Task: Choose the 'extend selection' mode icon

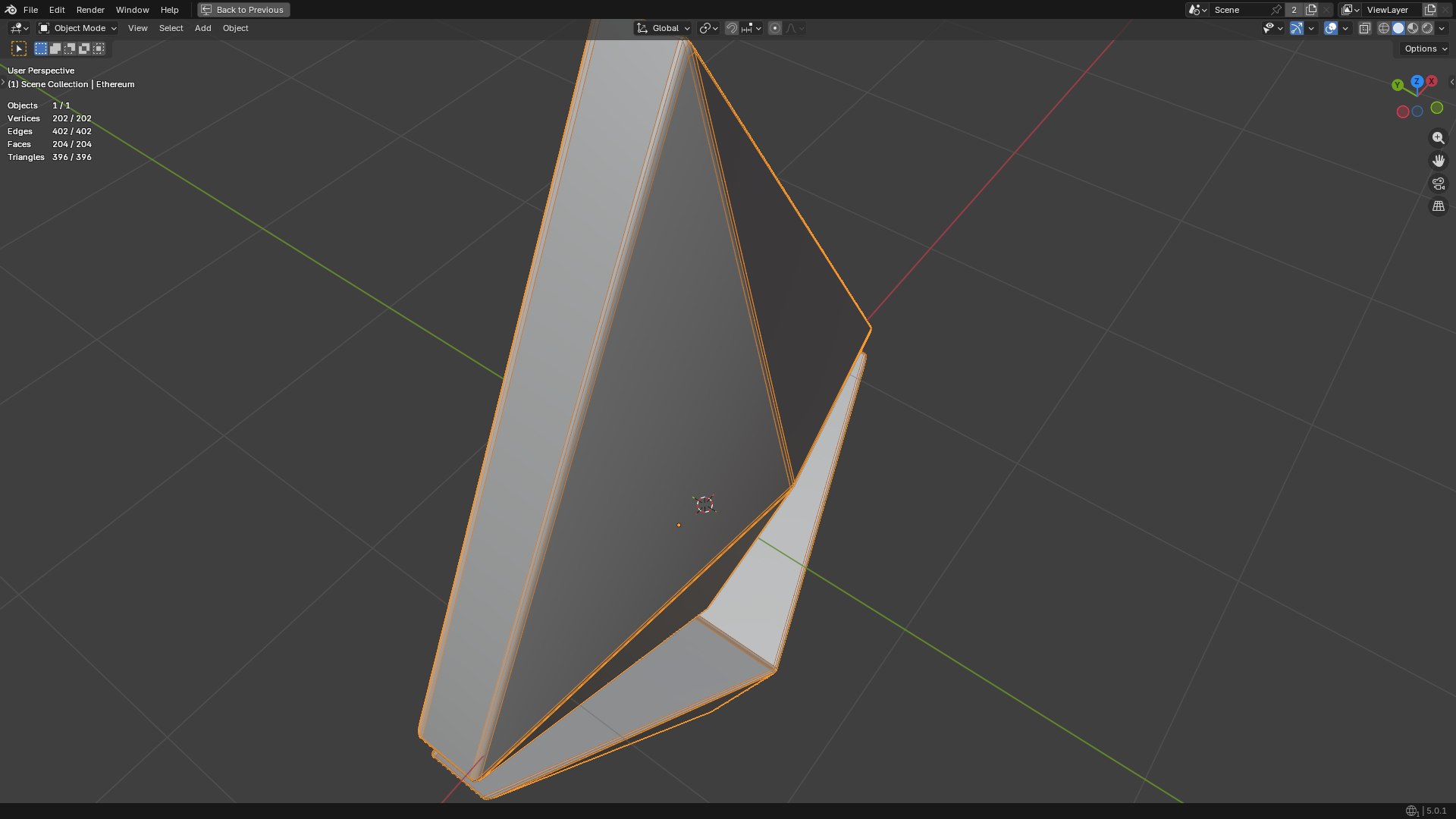Action: (55, 49)
